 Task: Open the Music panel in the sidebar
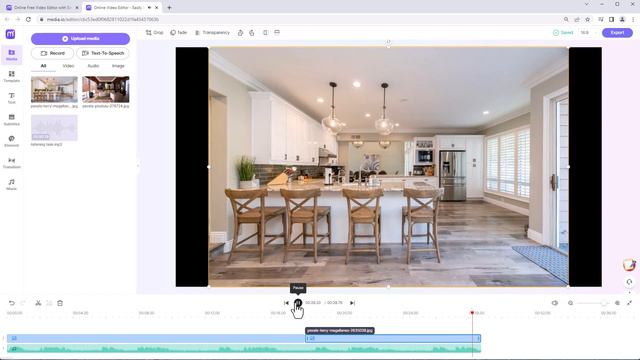coord(11,184)
